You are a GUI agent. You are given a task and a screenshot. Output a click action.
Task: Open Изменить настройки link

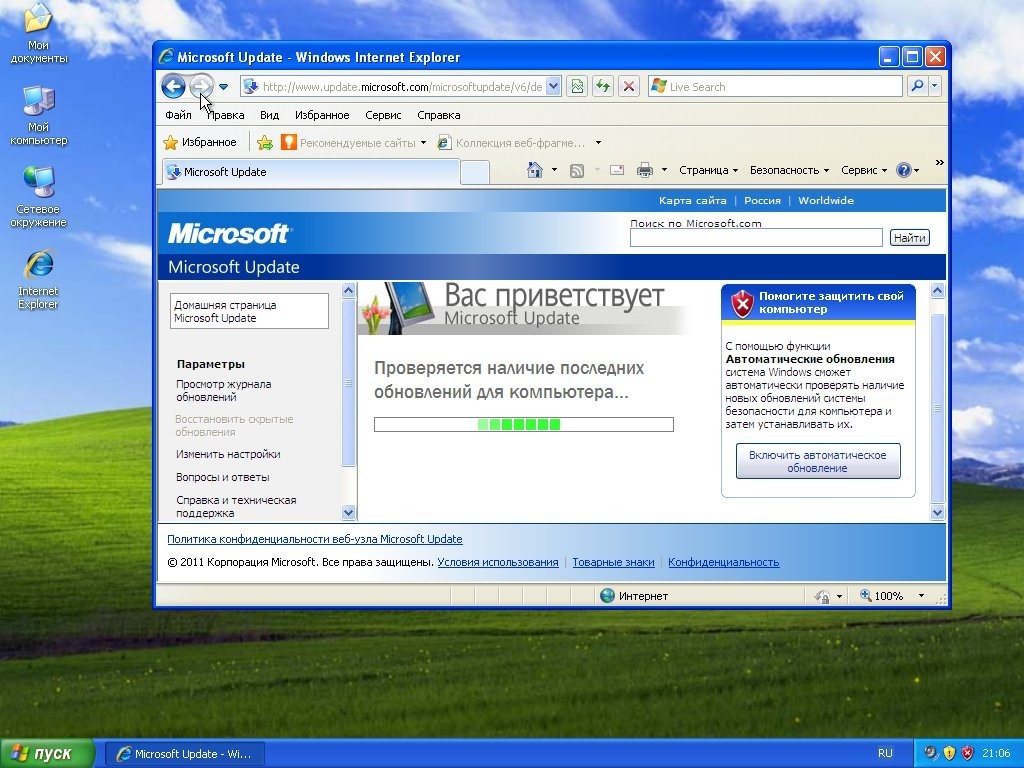(228, 454)
